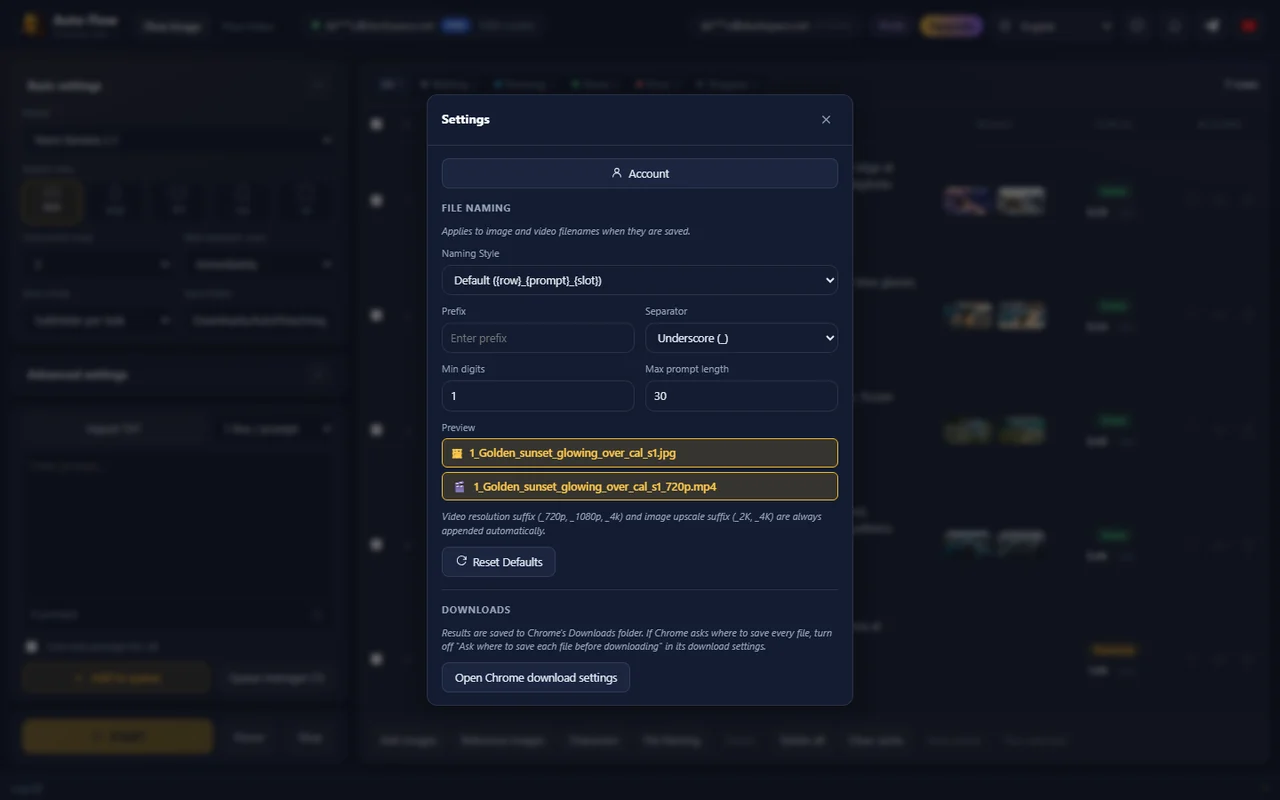Click the FILE NAMING section heading
This screenshot has height=800, width=1280.
(476, 208)
